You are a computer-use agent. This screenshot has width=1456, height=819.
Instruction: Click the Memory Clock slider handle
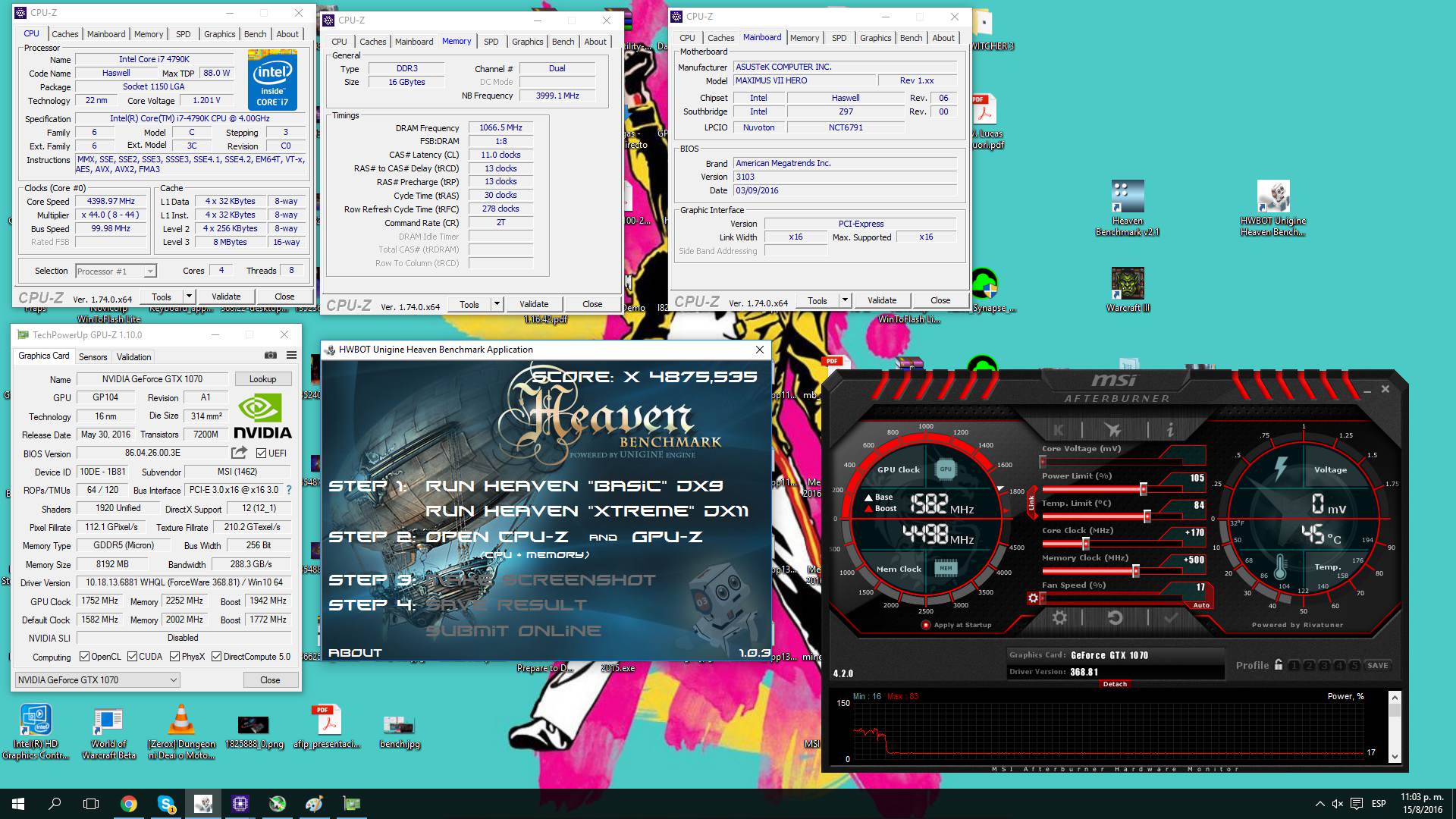tap(1136, 571)
